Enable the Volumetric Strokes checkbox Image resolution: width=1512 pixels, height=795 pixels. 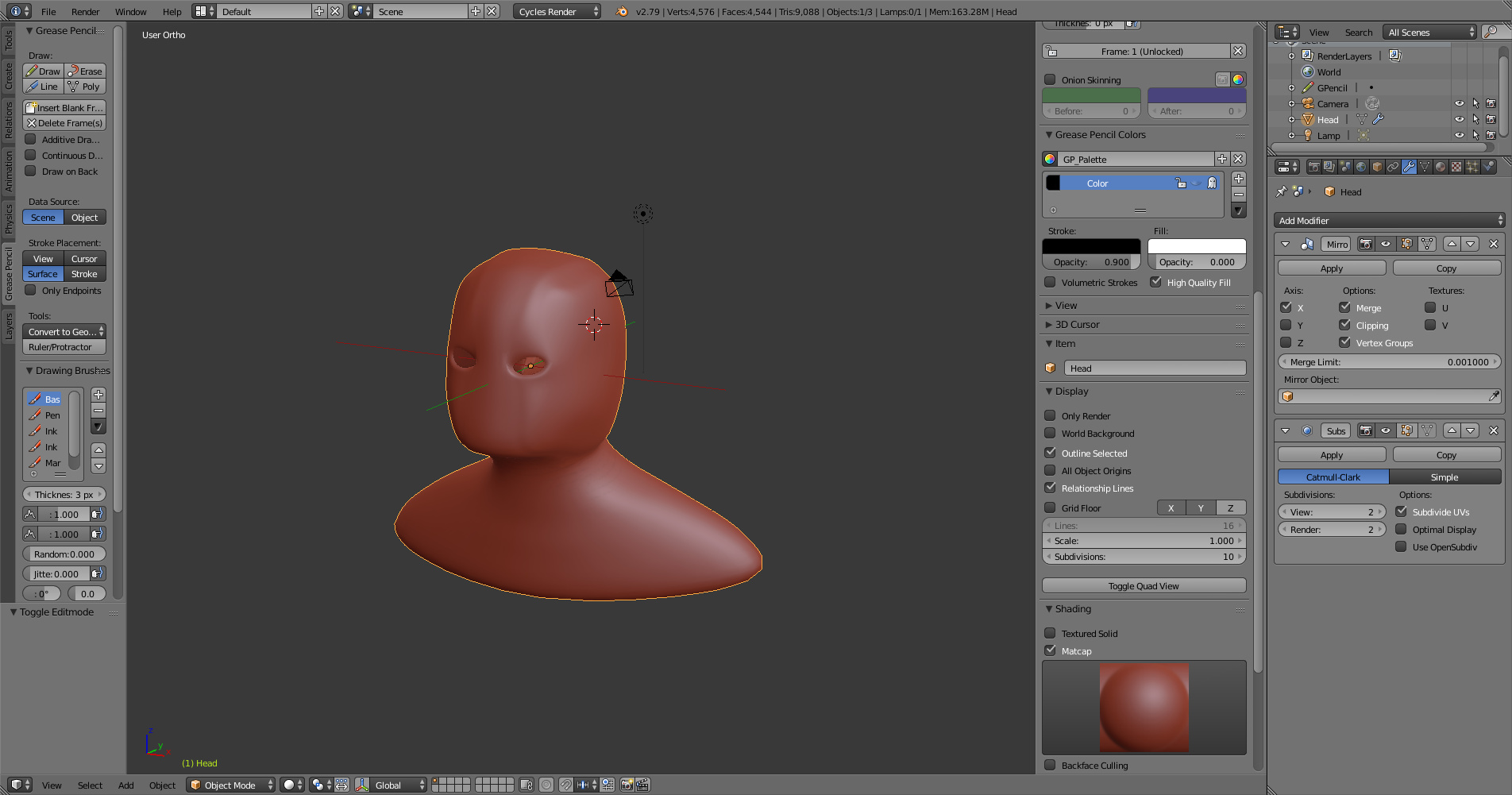point(1050,282)
